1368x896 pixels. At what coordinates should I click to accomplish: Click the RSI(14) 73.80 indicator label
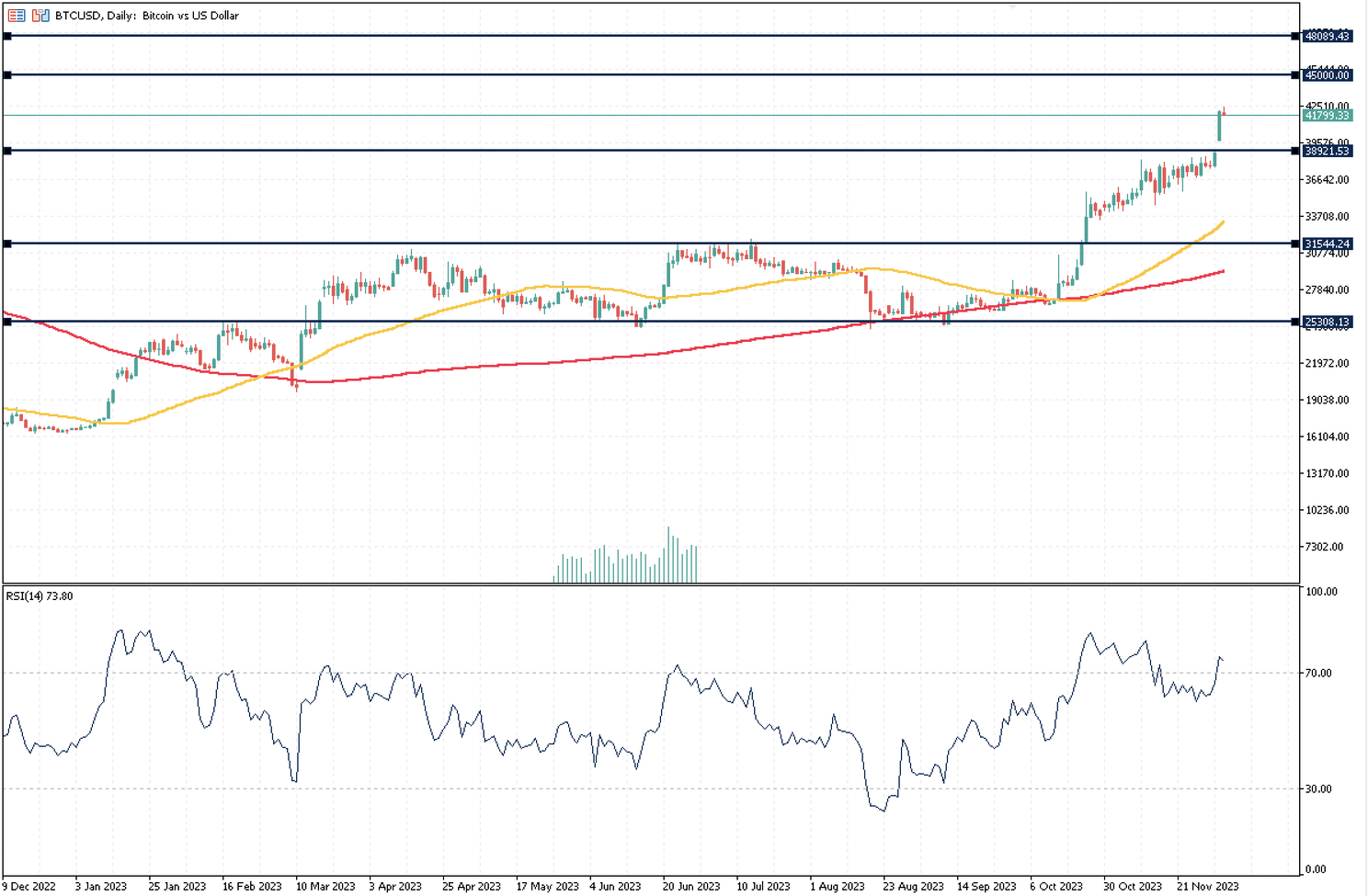tap(40, 596)
